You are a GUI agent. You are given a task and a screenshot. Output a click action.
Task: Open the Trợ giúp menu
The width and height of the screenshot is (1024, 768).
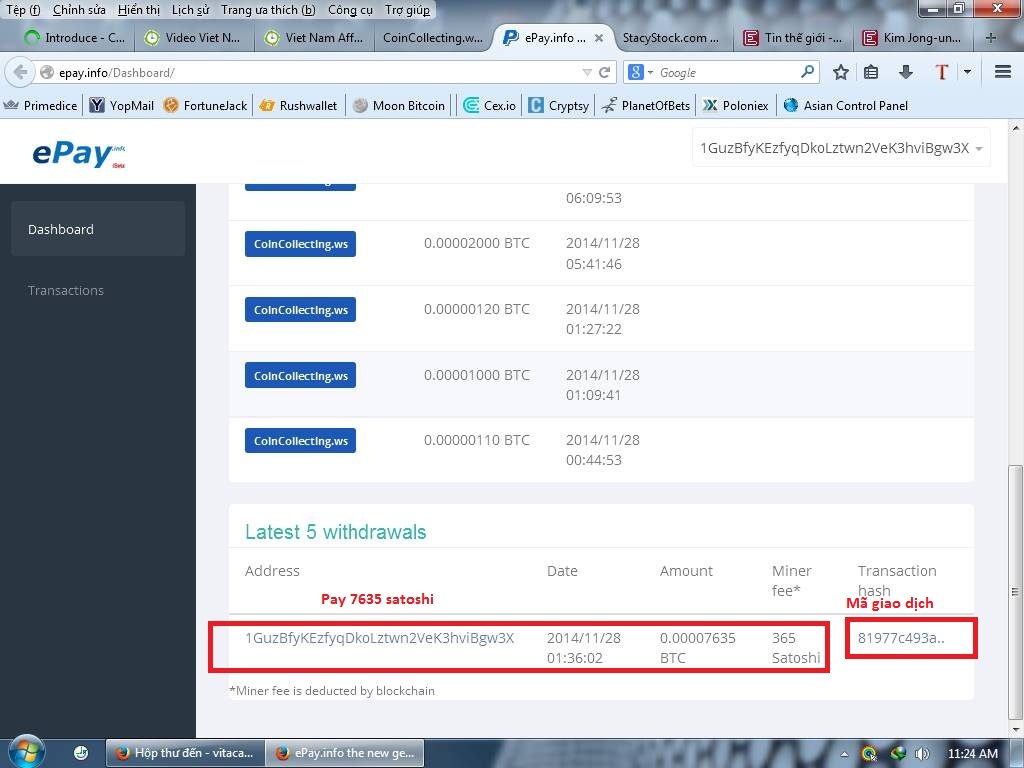408,10
